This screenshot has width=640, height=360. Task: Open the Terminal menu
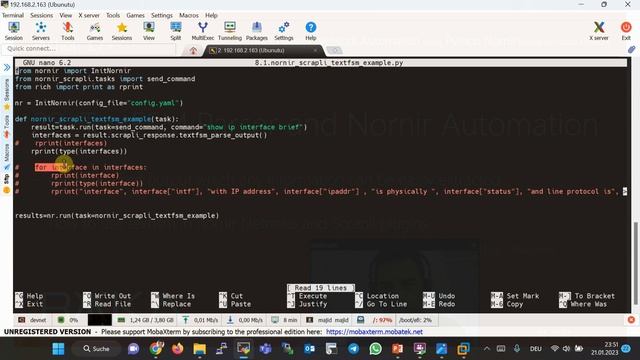click(x=13, y=15)
